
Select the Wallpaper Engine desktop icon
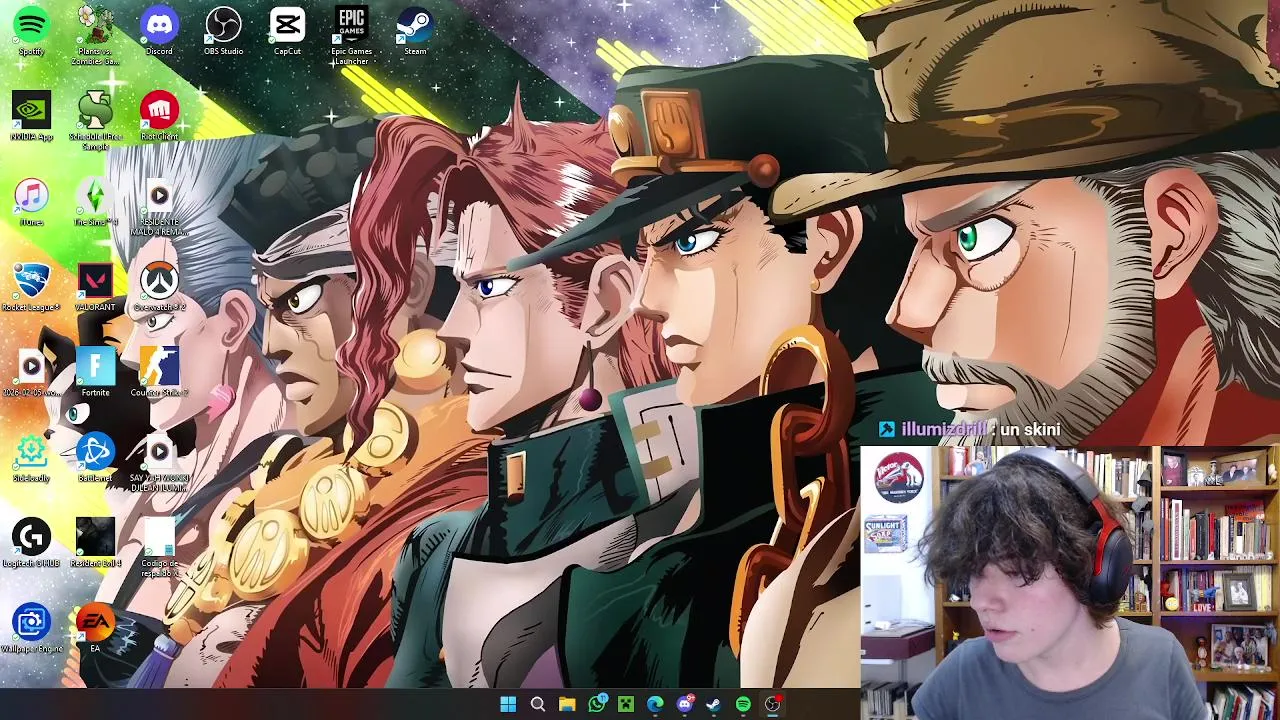click(x=31, y=630)
